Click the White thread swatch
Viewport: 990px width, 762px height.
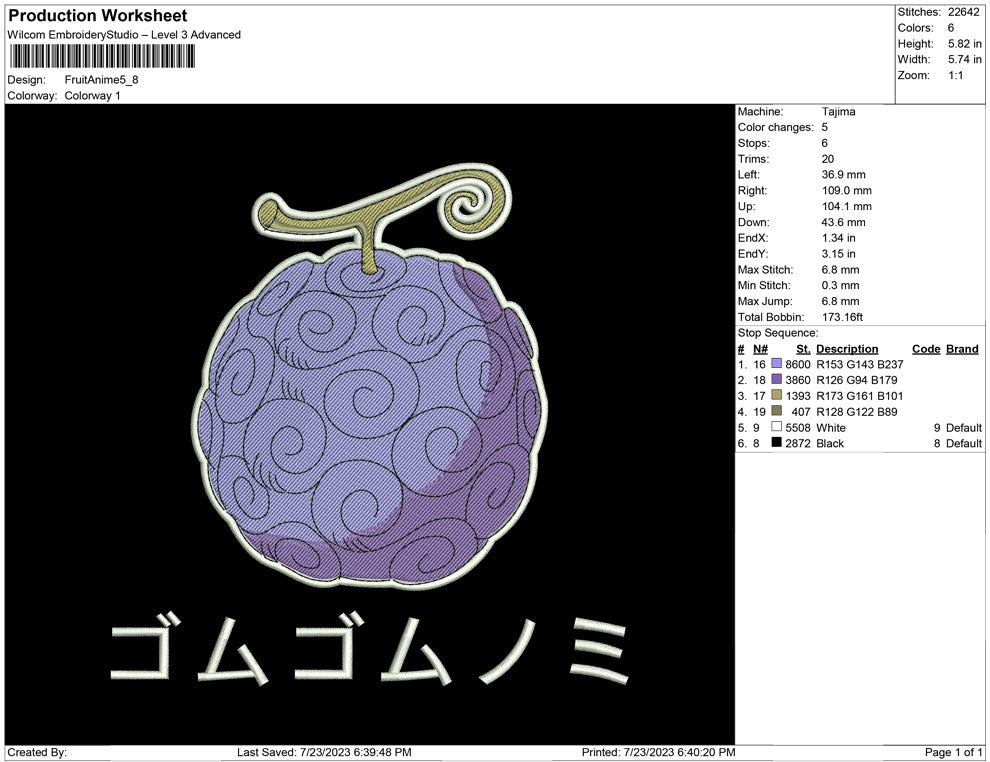777,427
